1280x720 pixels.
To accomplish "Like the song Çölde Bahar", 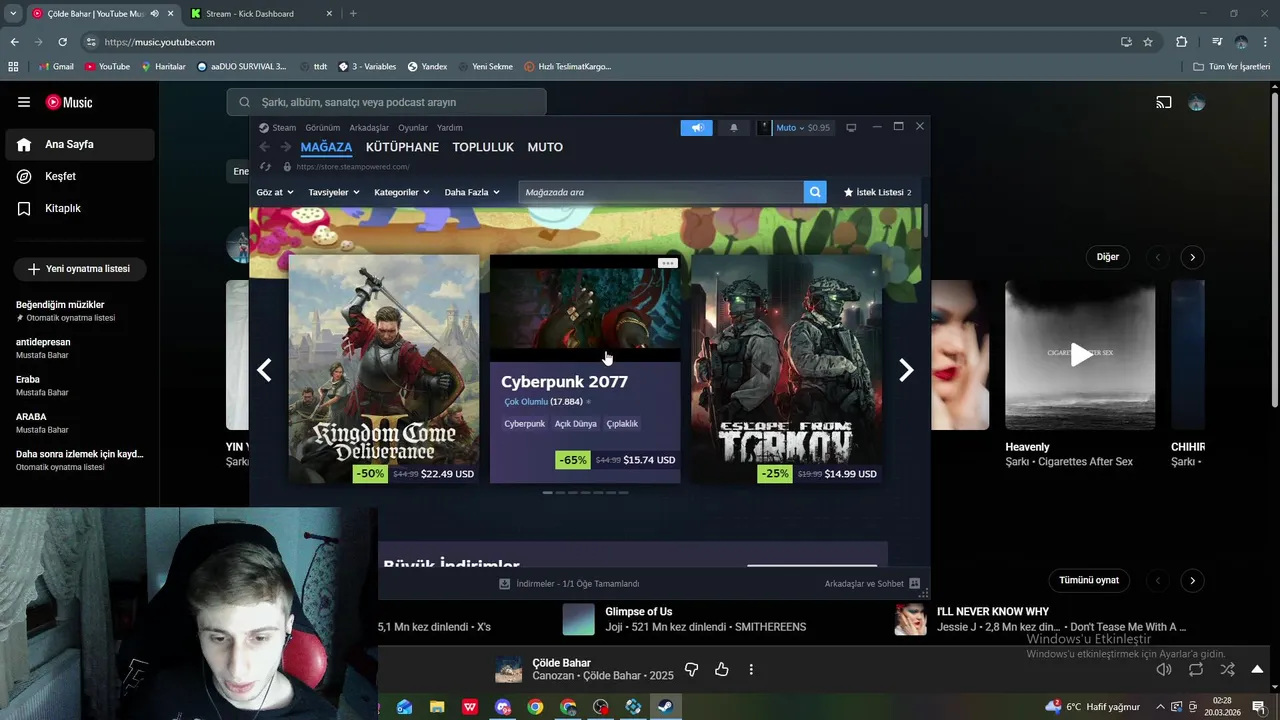I will click(x=722, y=670).
